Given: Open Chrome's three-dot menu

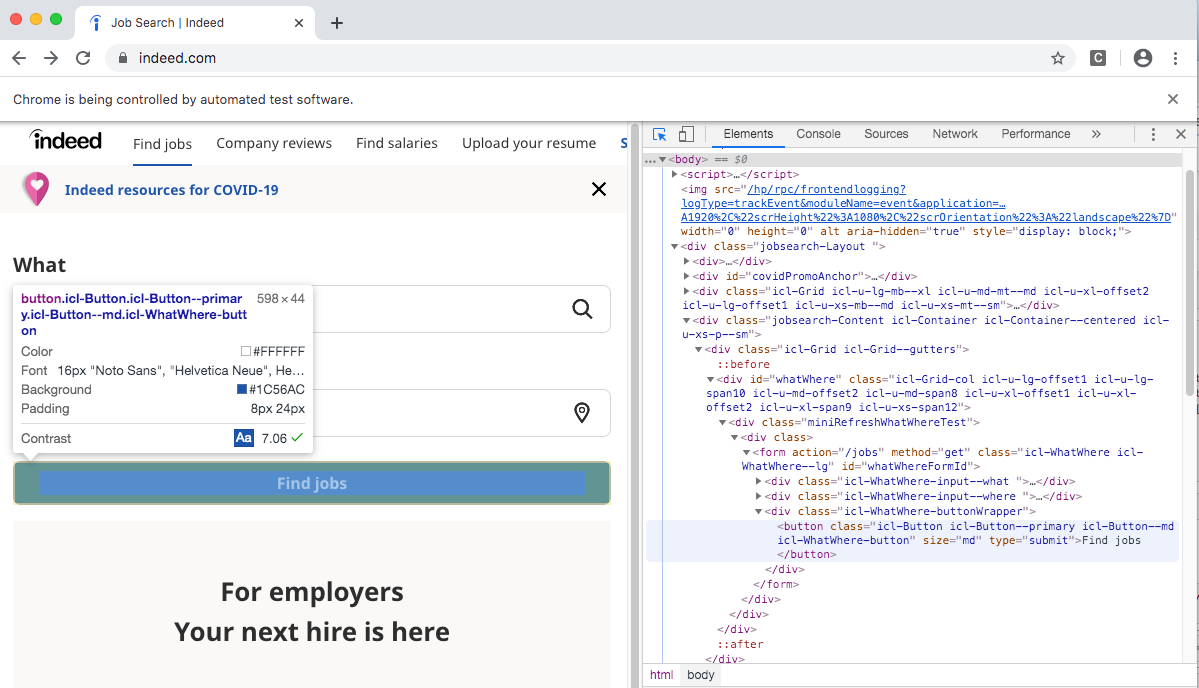Looking at the screenshot, I should pyautogui.click(x=1175, y=58).
